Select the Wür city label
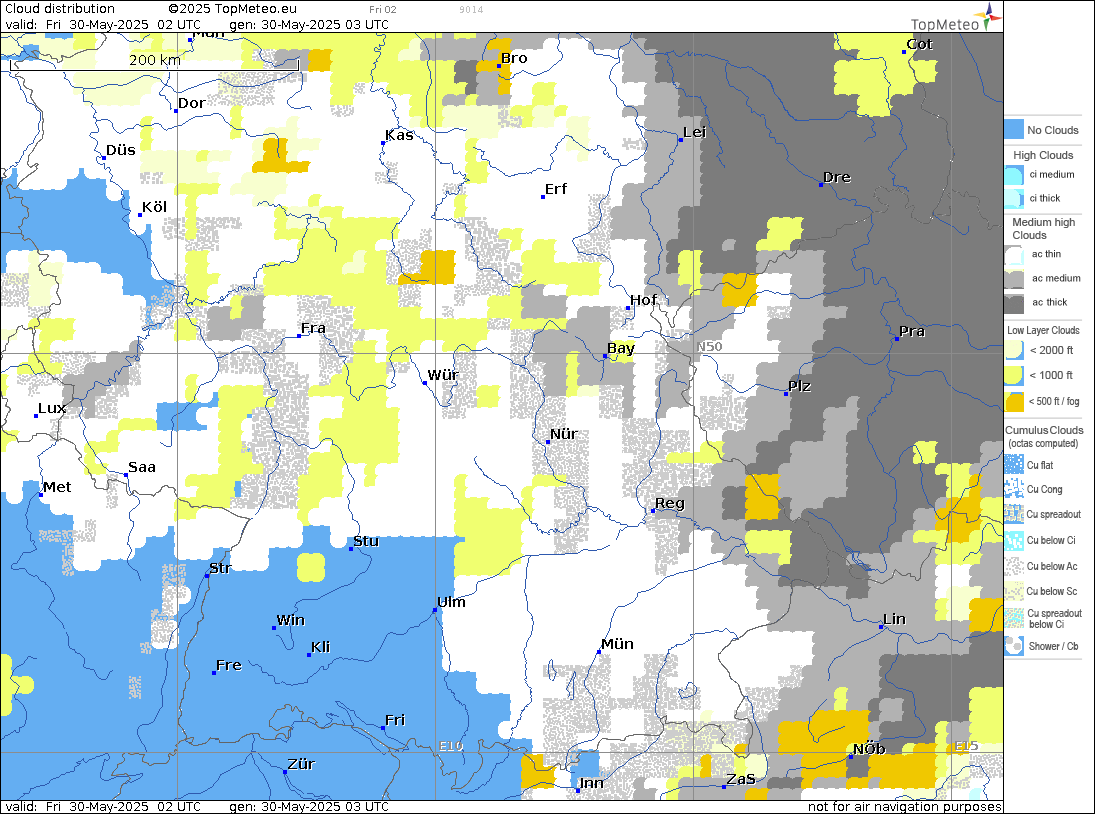The image size is (1095, 814). (x=443, y=375)
